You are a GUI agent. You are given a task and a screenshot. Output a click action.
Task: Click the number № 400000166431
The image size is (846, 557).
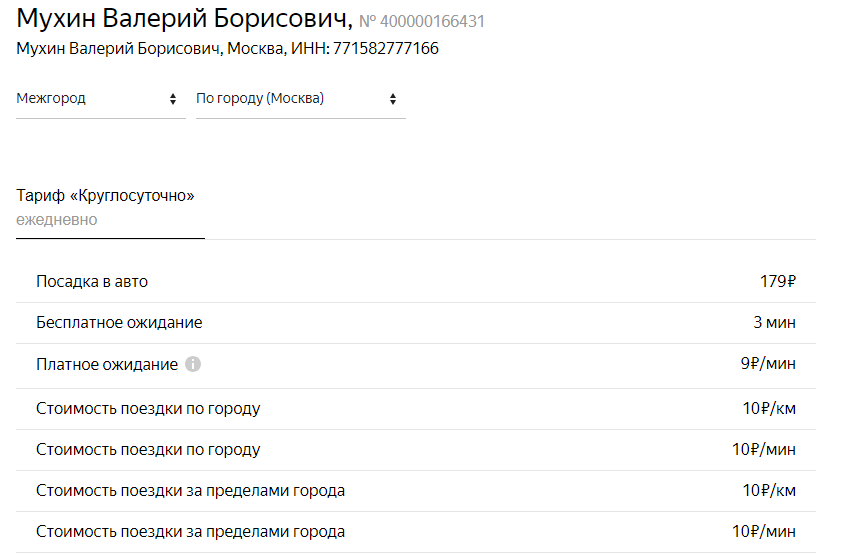[422, 22]
